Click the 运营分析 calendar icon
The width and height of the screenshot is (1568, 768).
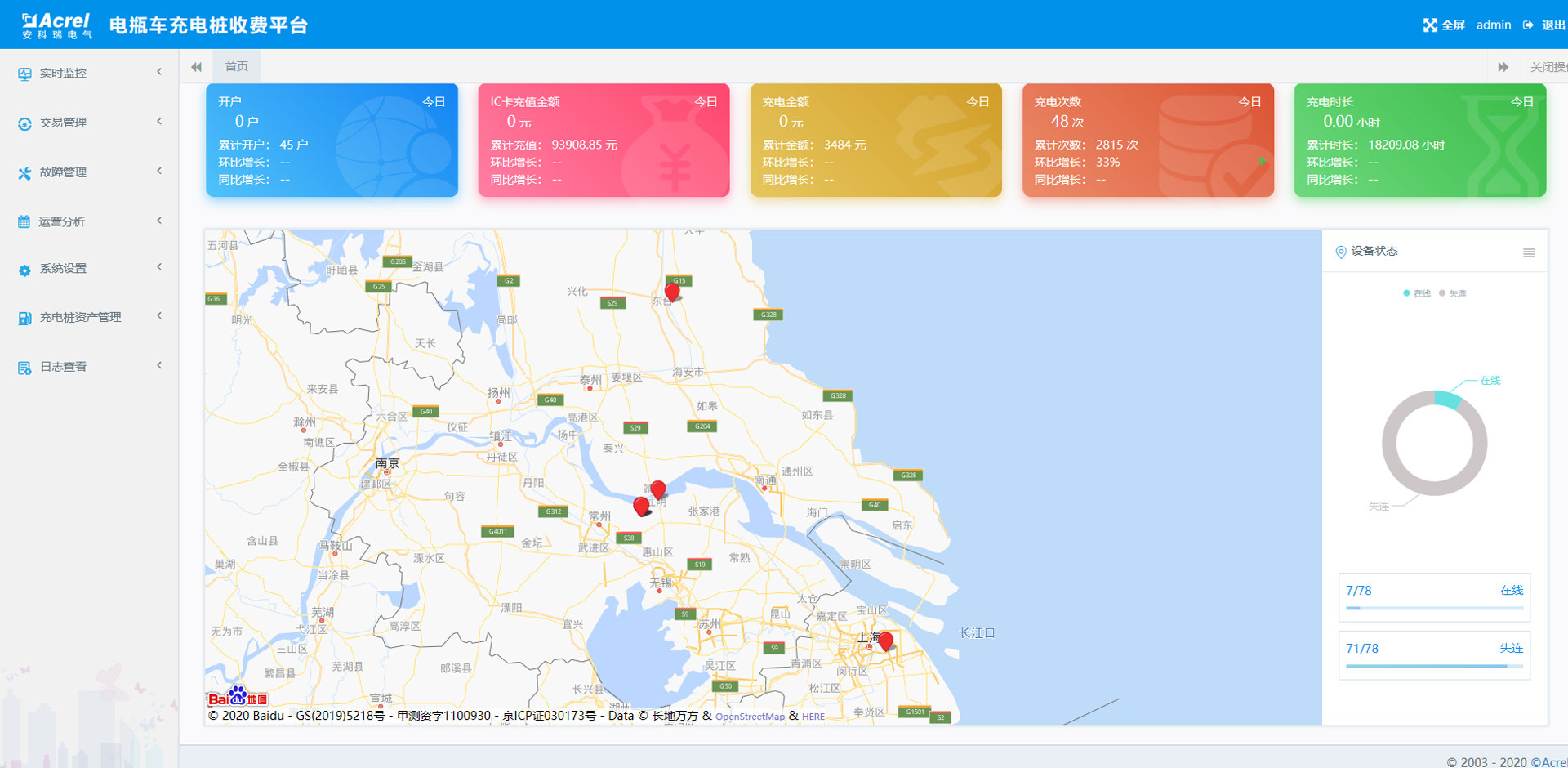click(x=24, y=221)
